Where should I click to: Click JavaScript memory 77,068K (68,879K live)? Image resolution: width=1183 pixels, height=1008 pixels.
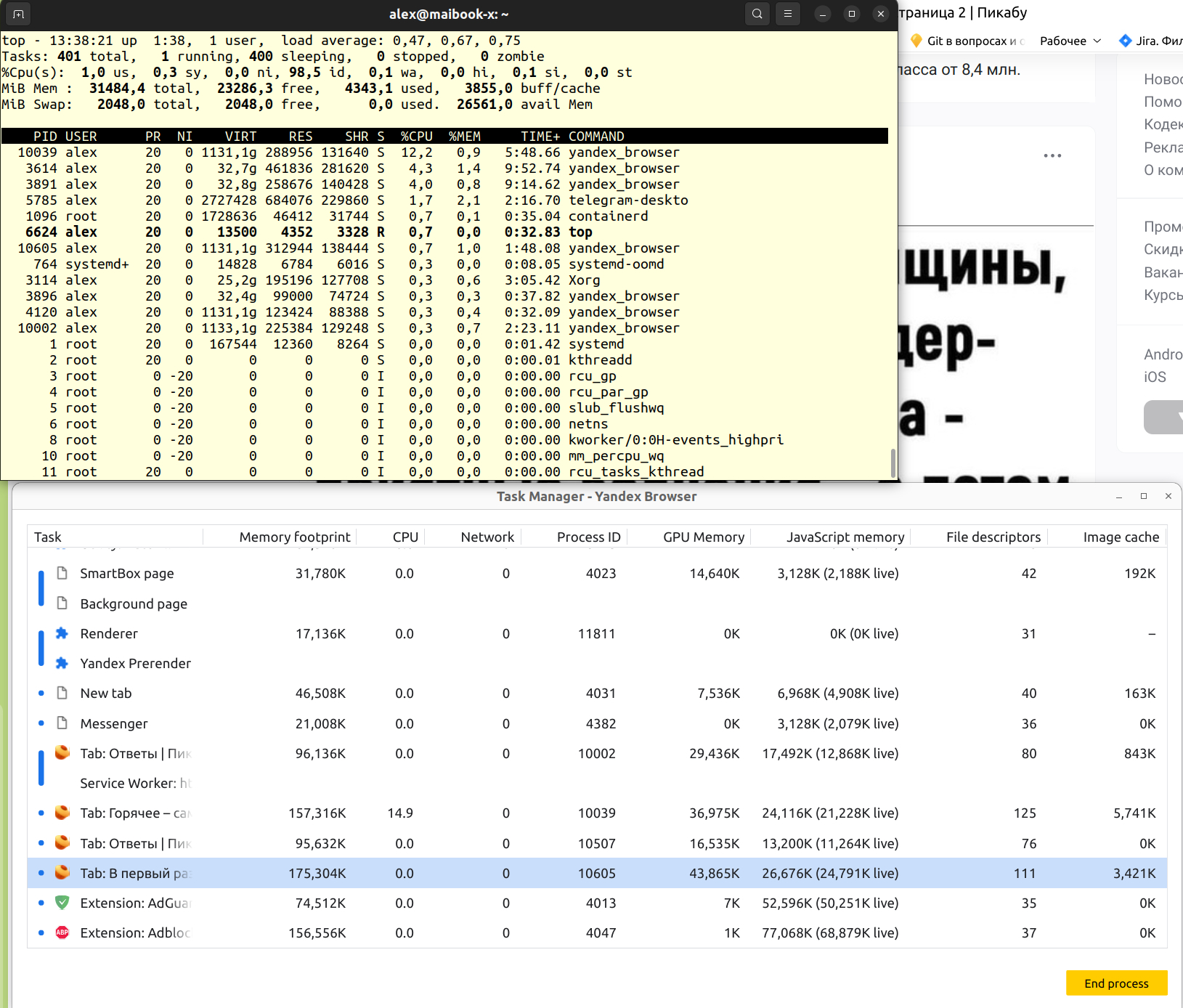[830, 932]
